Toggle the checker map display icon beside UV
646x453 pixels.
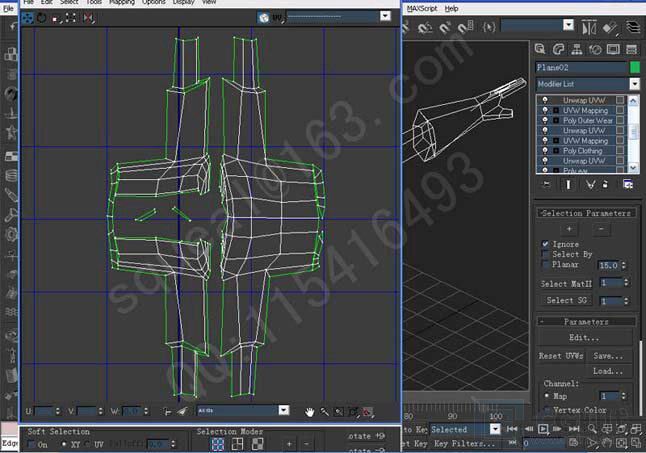tap(264, 17)
